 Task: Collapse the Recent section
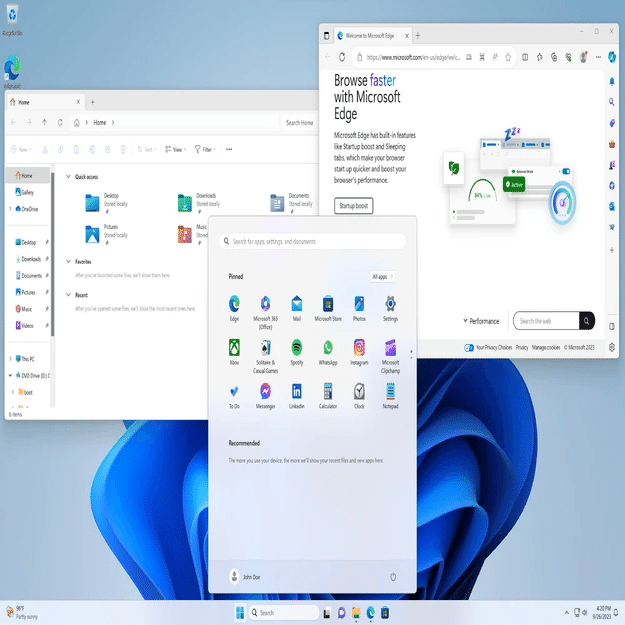pyautogui.click(x=68, y=295)
